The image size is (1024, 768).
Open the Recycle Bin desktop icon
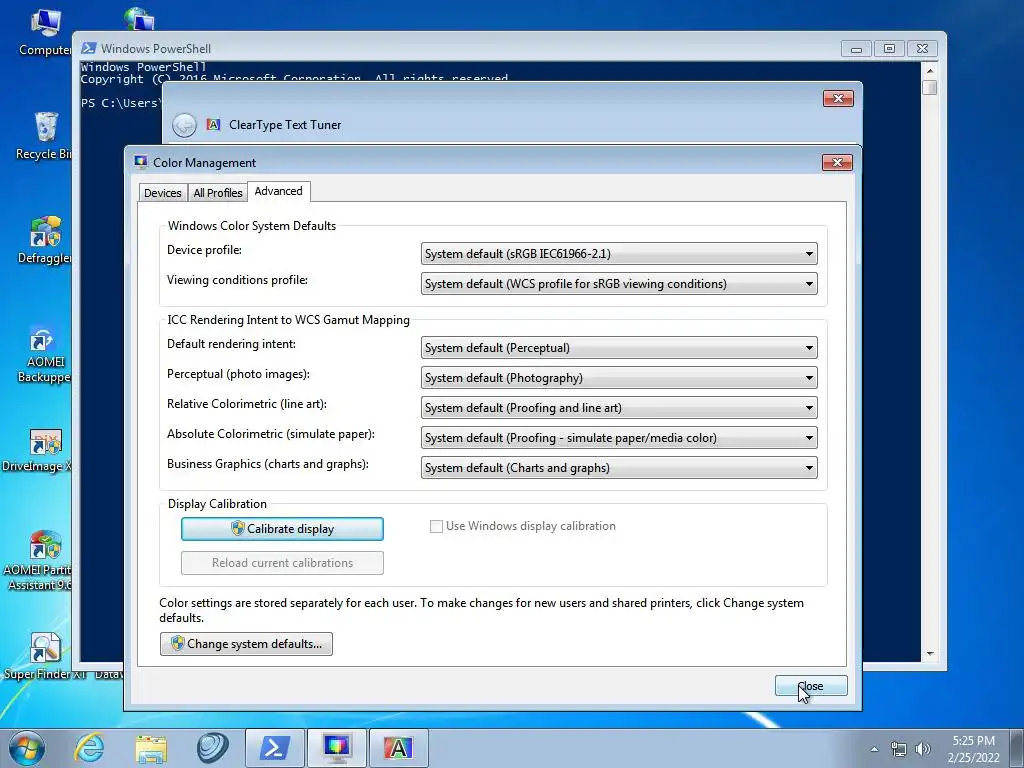44,136
